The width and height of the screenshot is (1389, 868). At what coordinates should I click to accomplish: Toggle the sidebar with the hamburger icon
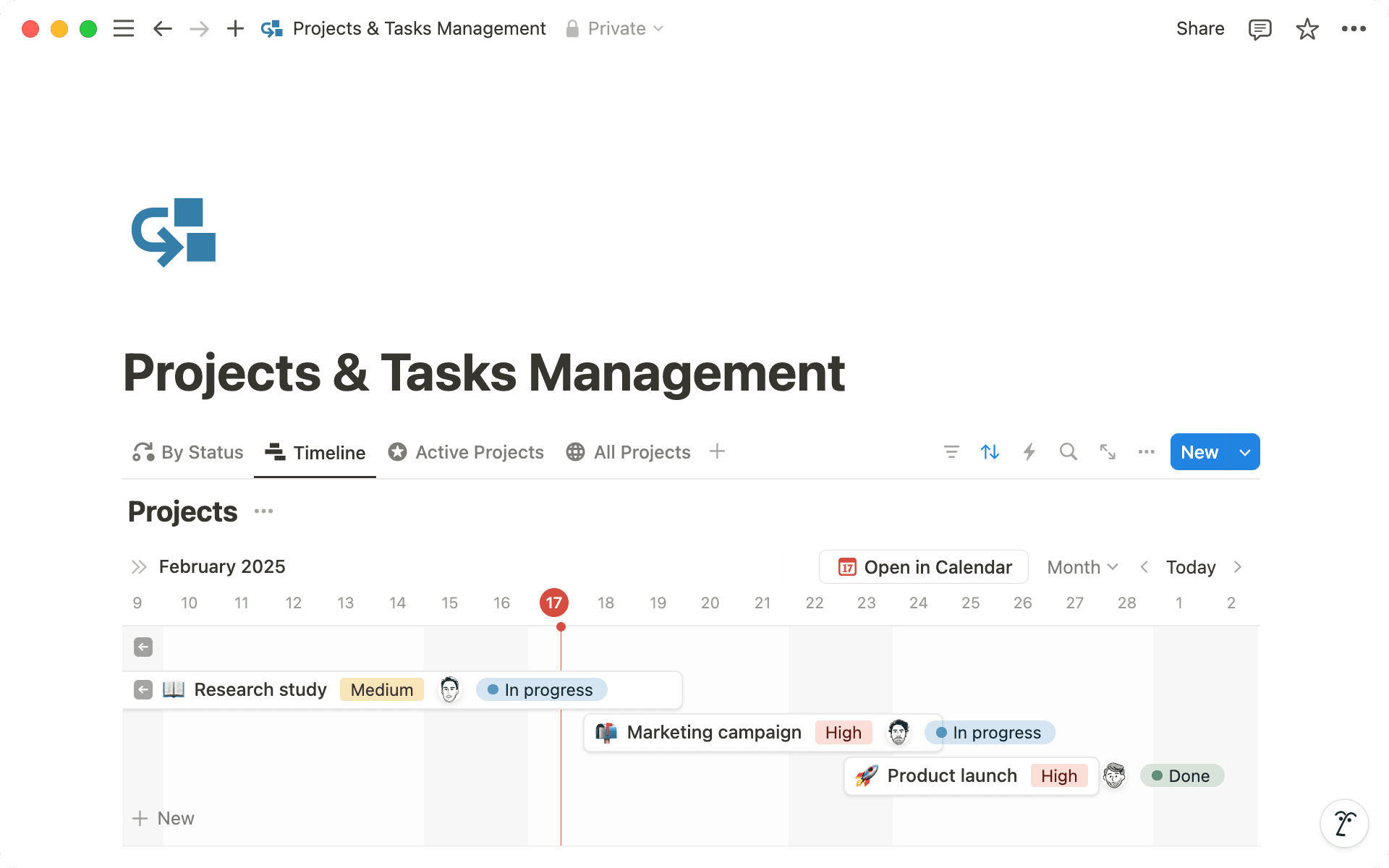tap(124, 28)
